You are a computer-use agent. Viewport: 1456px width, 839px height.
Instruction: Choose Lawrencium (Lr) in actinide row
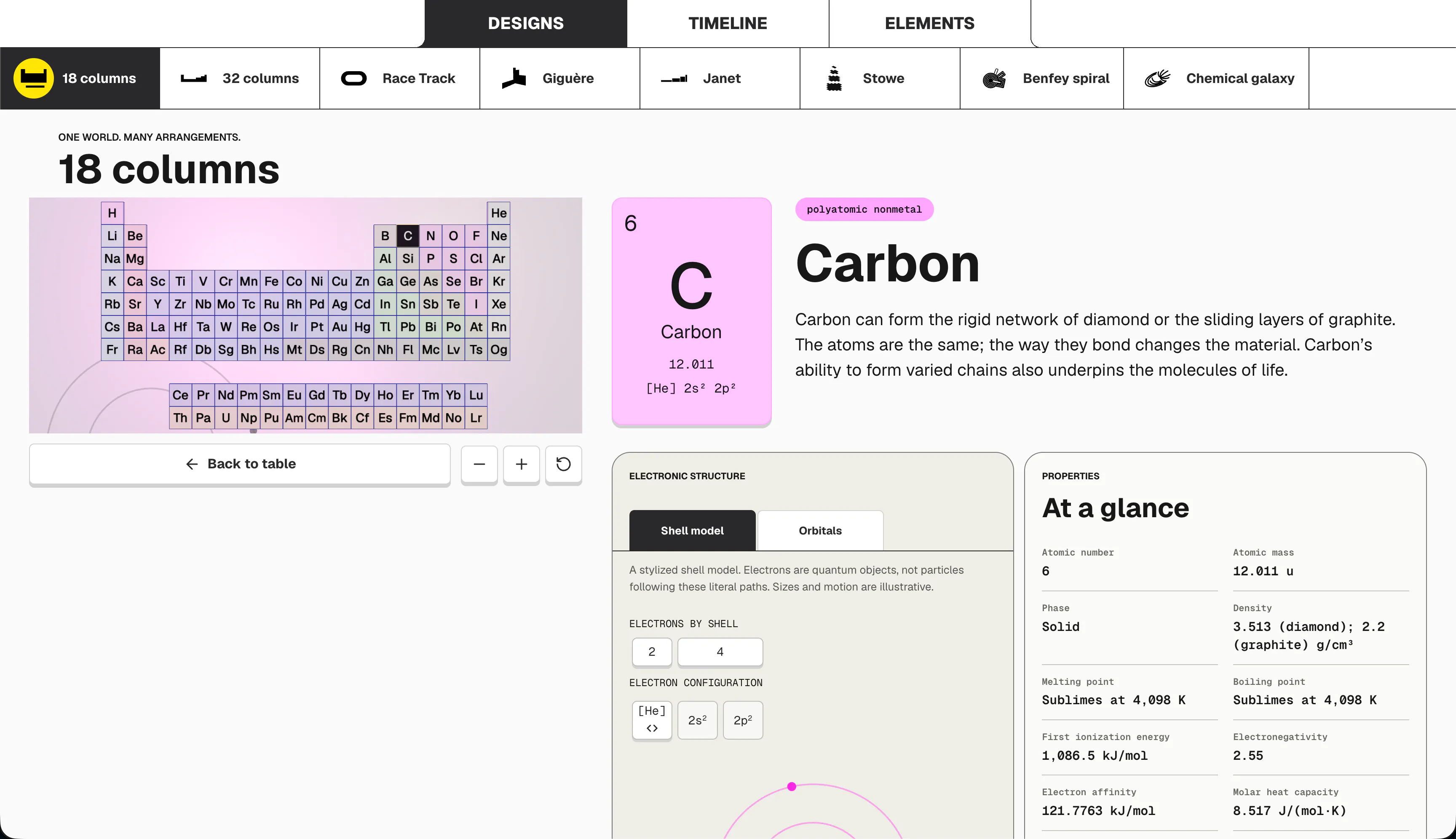pyautogui.click(x=476, y=418)
